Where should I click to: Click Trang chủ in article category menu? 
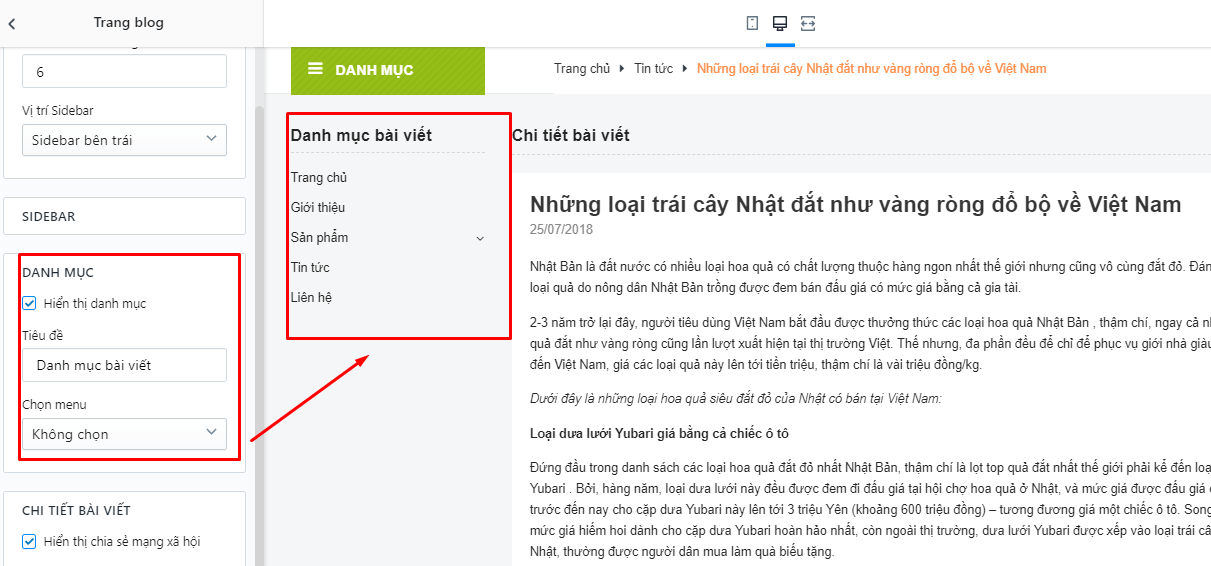coord(319,177)
